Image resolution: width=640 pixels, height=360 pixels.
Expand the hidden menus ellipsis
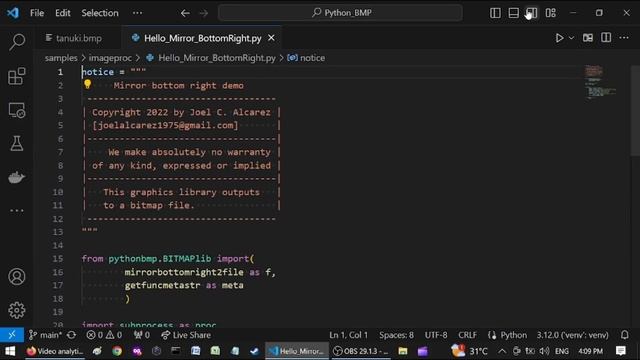coord(137,13)
